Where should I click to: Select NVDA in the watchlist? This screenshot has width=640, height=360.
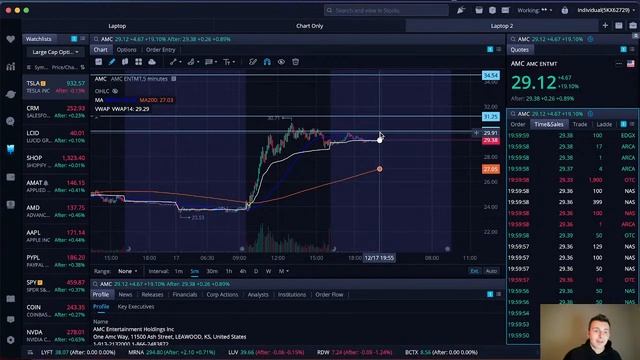click(56, 336)
